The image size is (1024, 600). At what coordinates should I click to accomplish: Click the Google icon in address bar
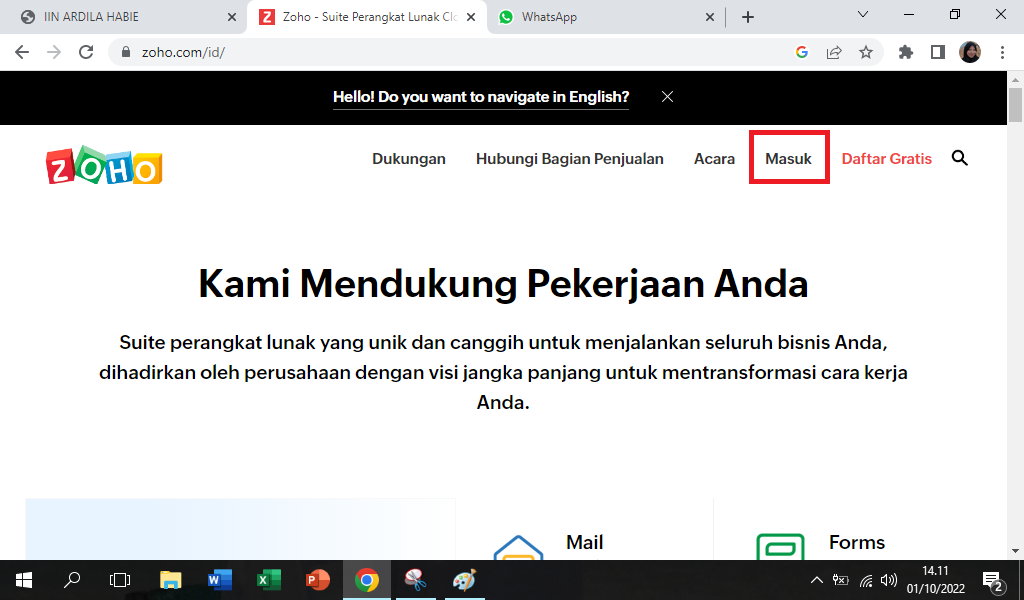(x=802, y=52)
